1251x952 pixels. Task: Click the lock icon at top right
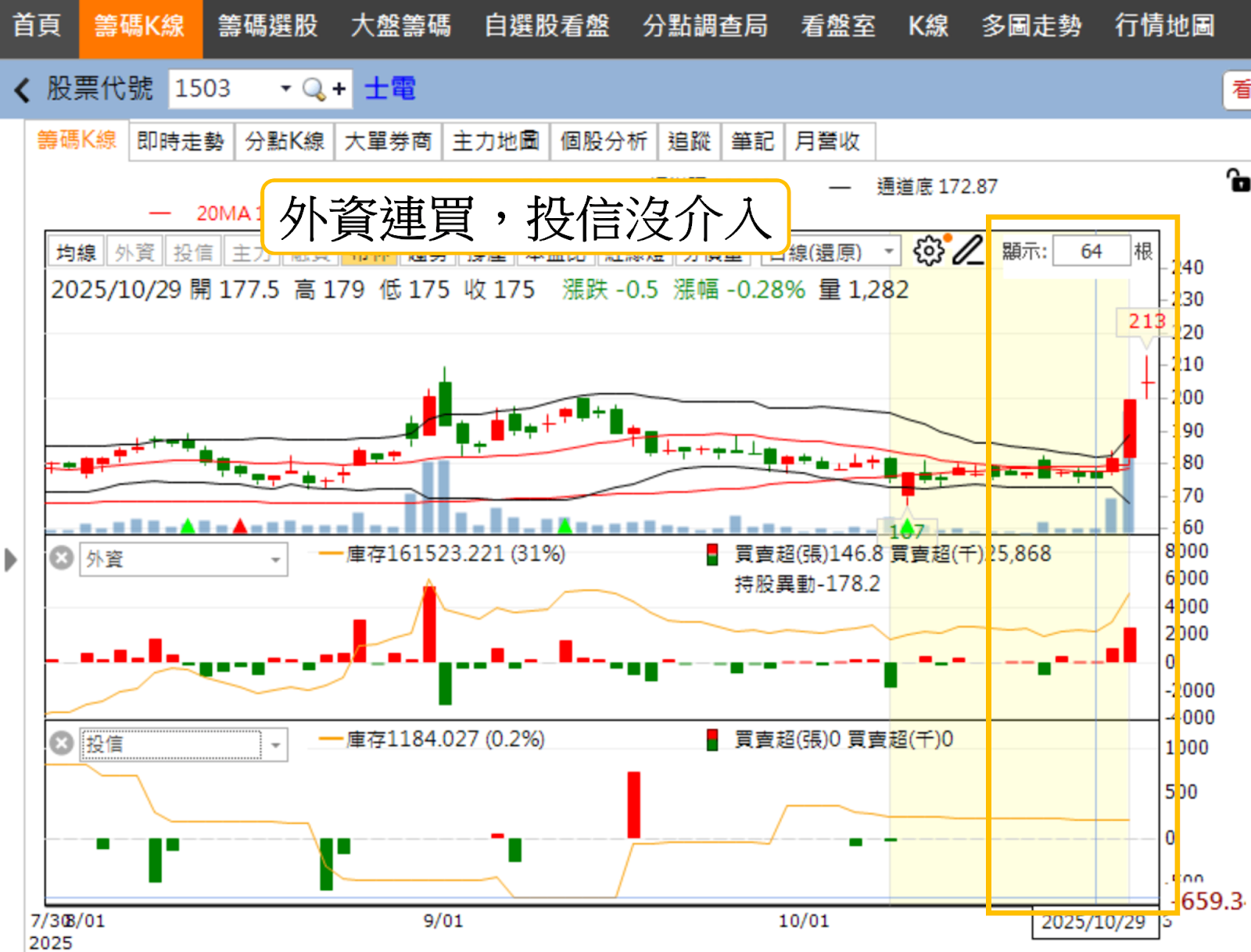pos(1238,180)
